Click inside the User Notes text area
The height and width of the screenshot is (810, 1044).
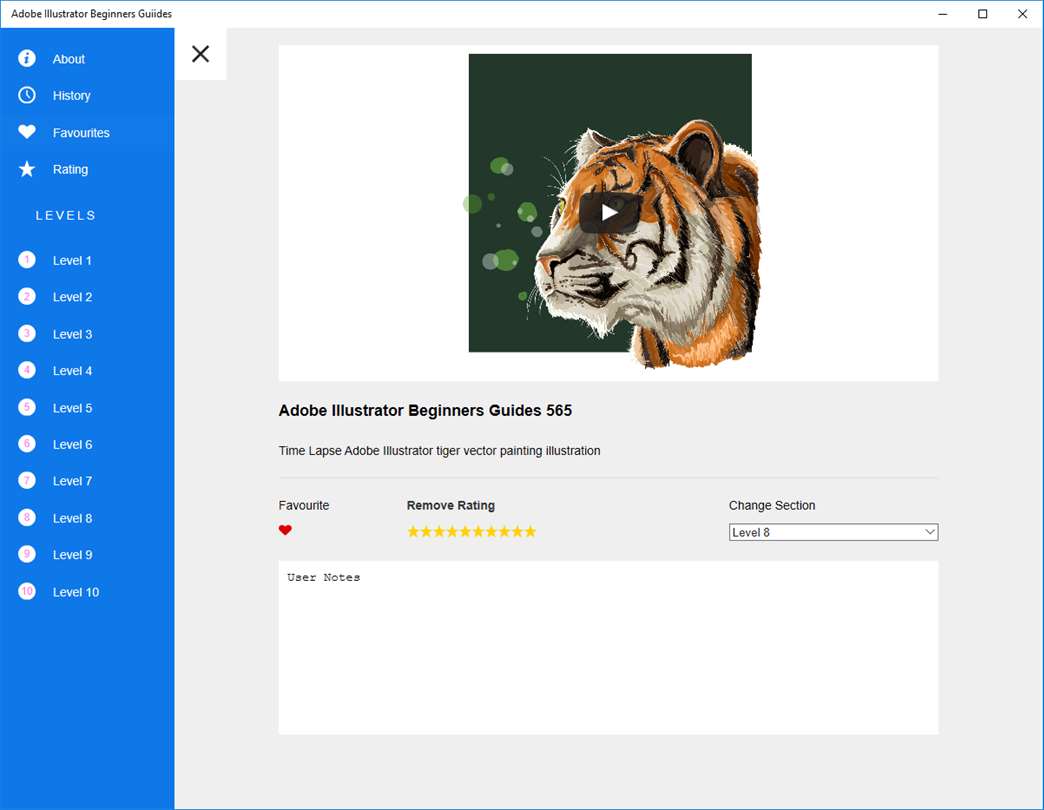[x=609, y=648]
